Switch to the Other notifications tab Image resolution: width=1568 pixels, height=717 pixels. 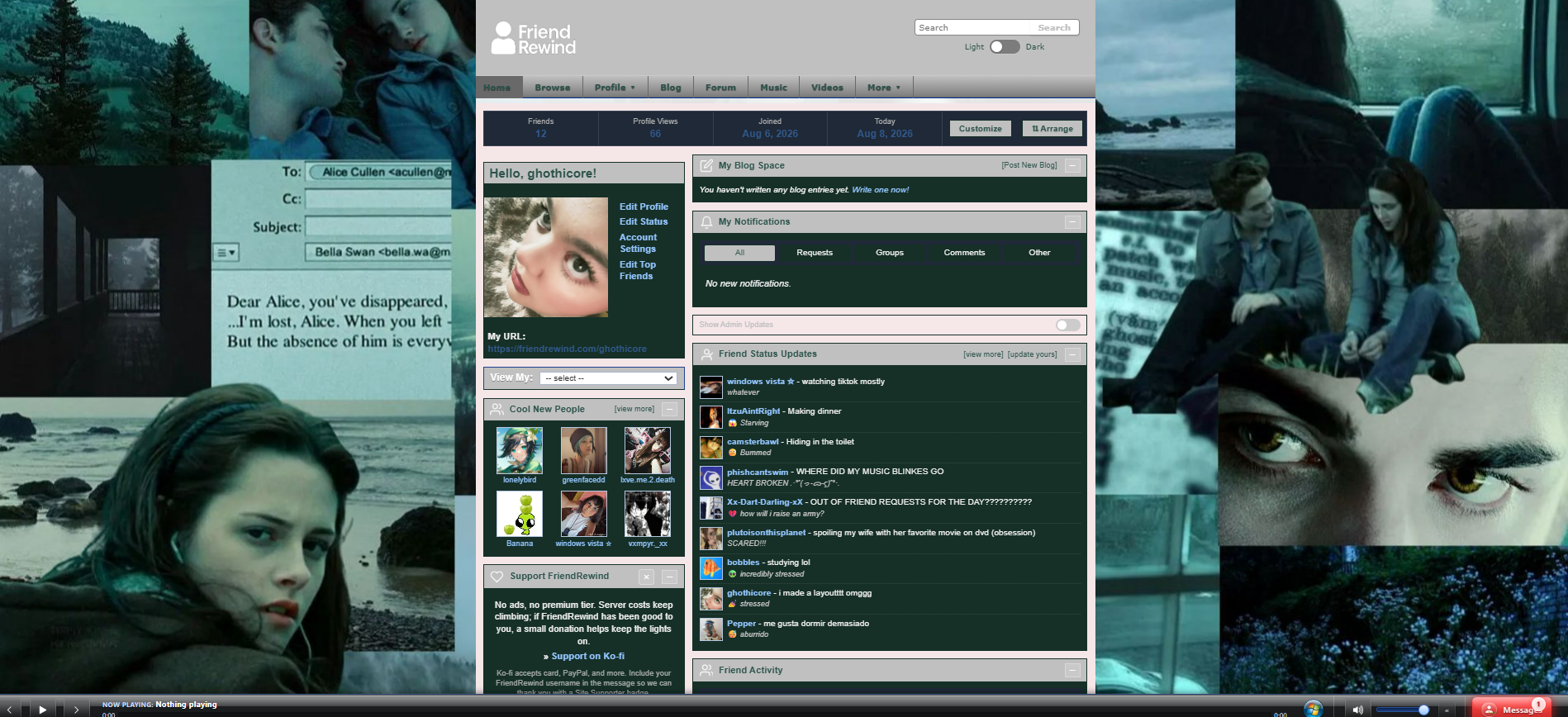(1039, 253)
